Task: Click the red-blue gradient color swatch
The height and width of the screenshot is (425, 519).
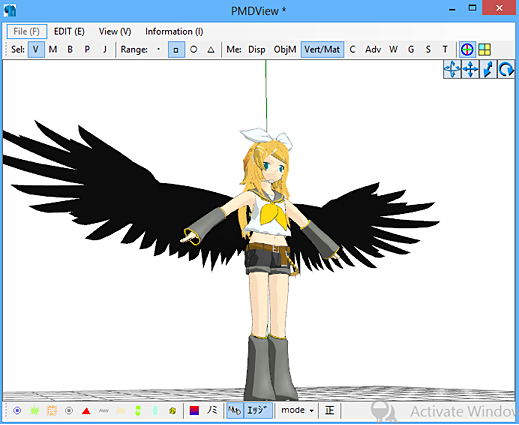Action: coord(194,411)
